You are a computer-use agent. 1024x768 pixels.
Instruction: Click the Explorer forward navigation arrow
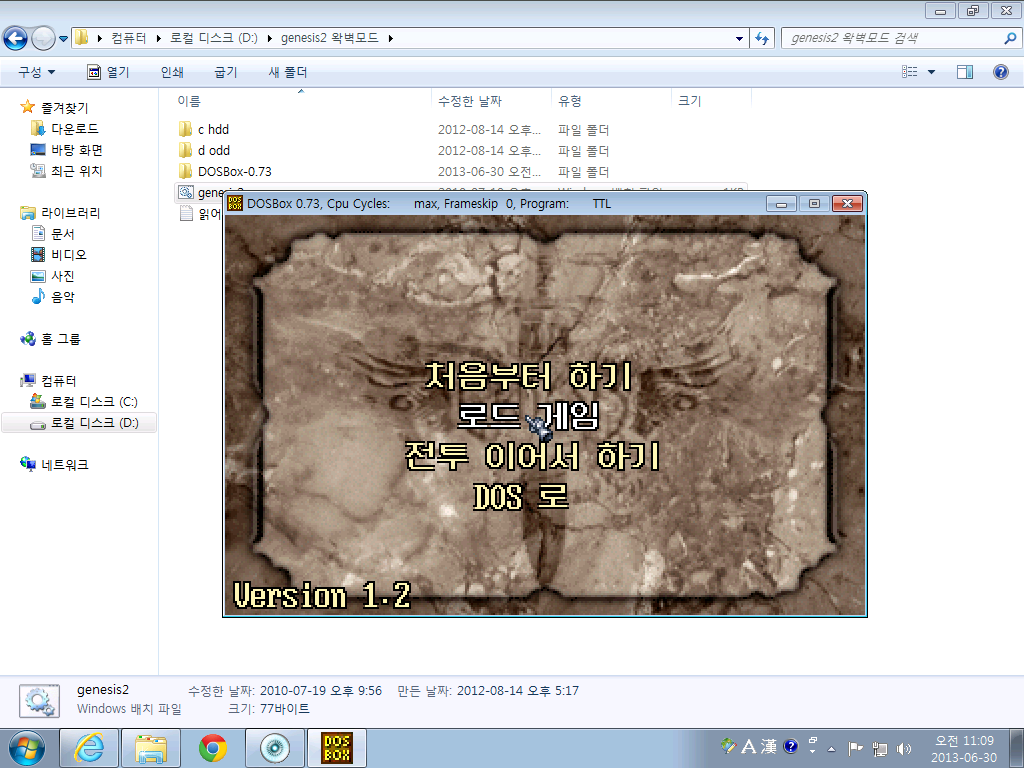click(43, 39)
